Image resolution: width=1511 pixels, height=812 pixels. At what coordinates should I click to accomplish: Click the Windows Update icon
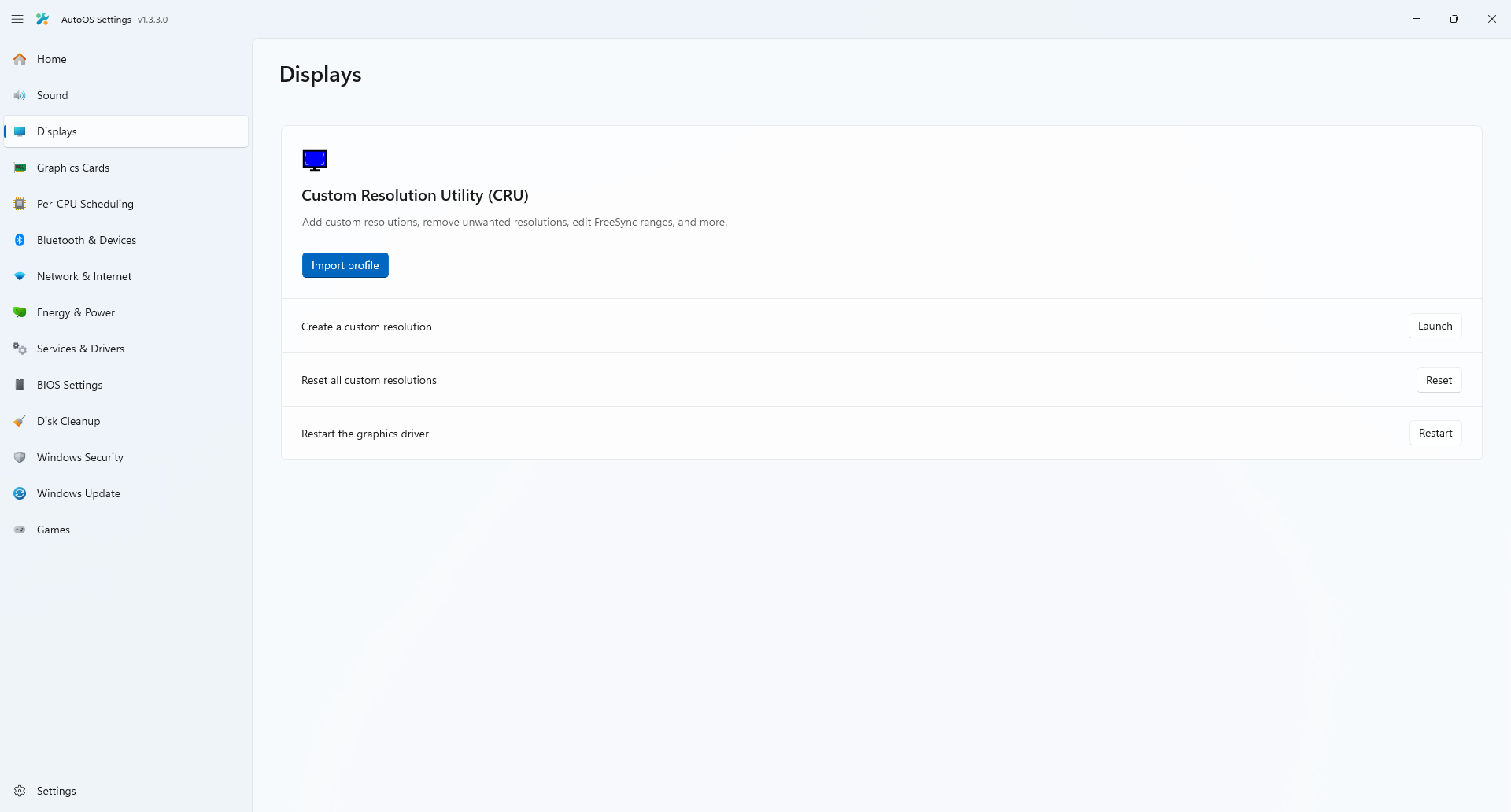(20, 493)
